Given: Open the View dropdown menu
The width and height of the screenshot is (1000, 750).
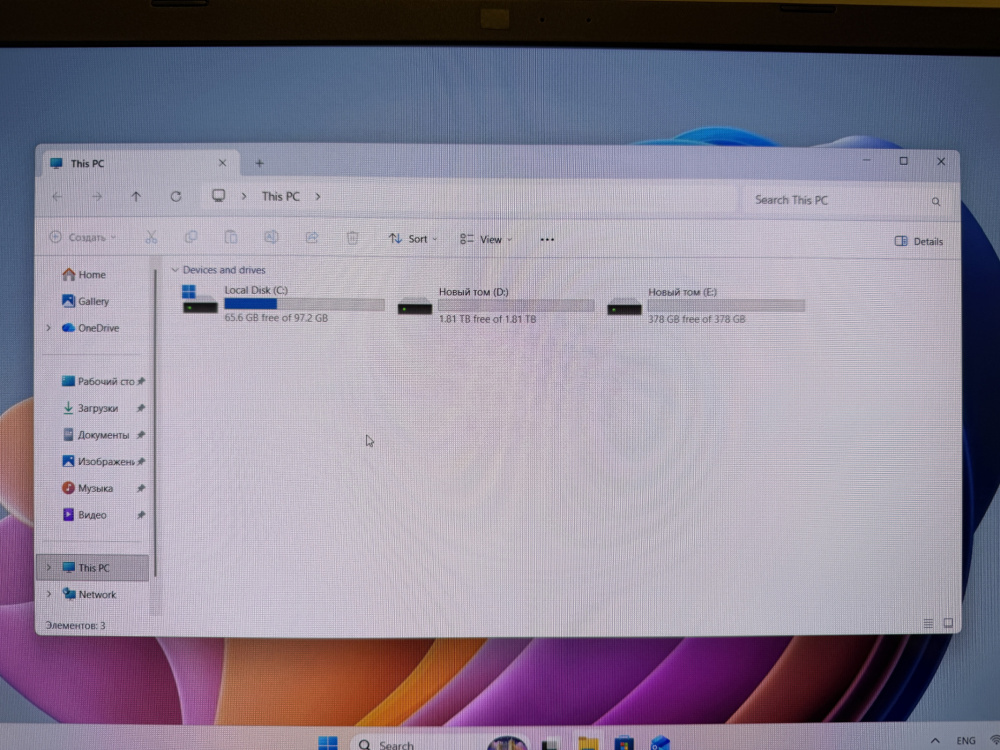Looking at the screenshot, I should tap(486, 239).
